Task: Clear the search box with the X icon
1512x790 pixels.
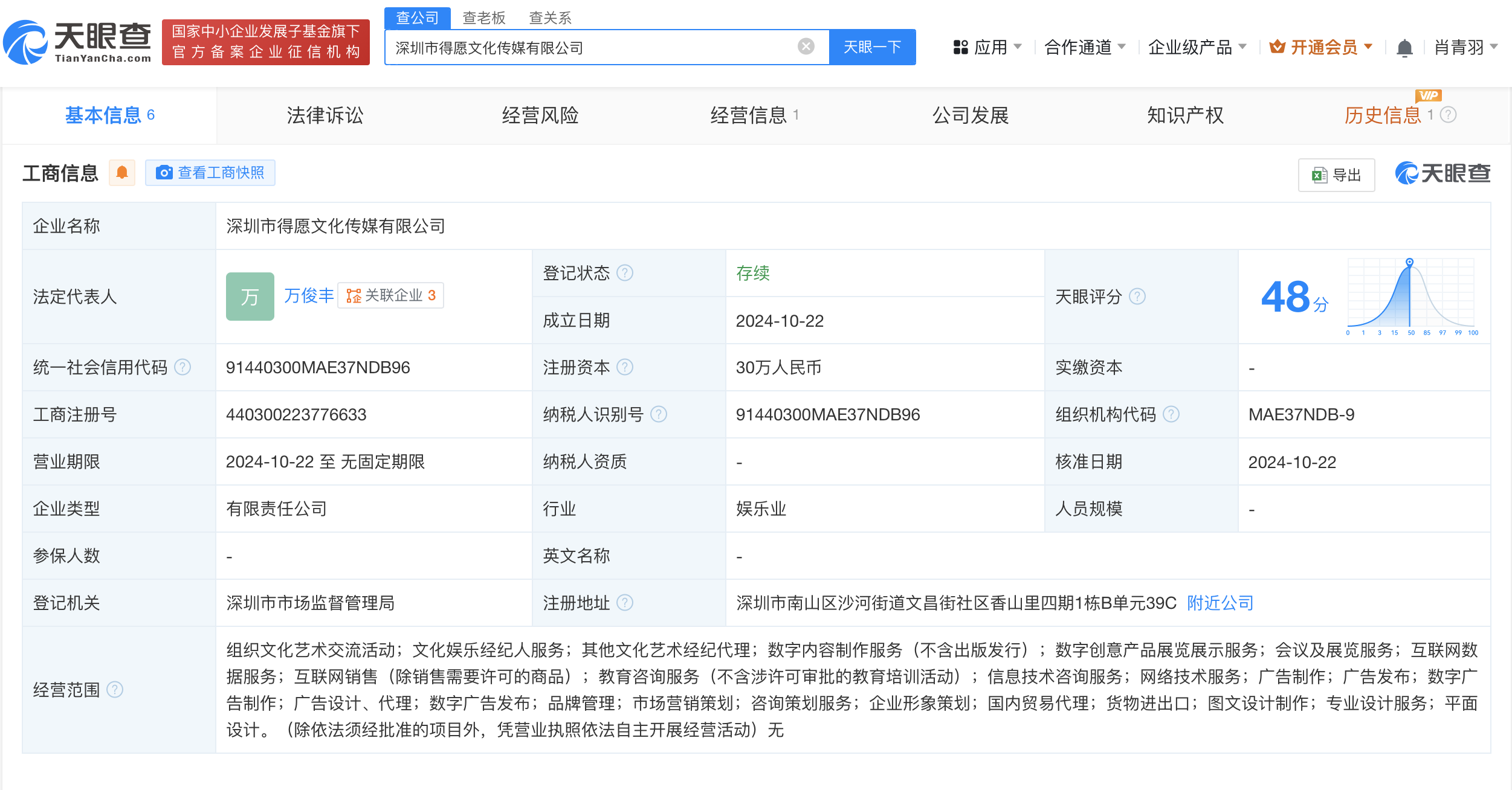Action: pyautogui.click(x=806, y=47)
